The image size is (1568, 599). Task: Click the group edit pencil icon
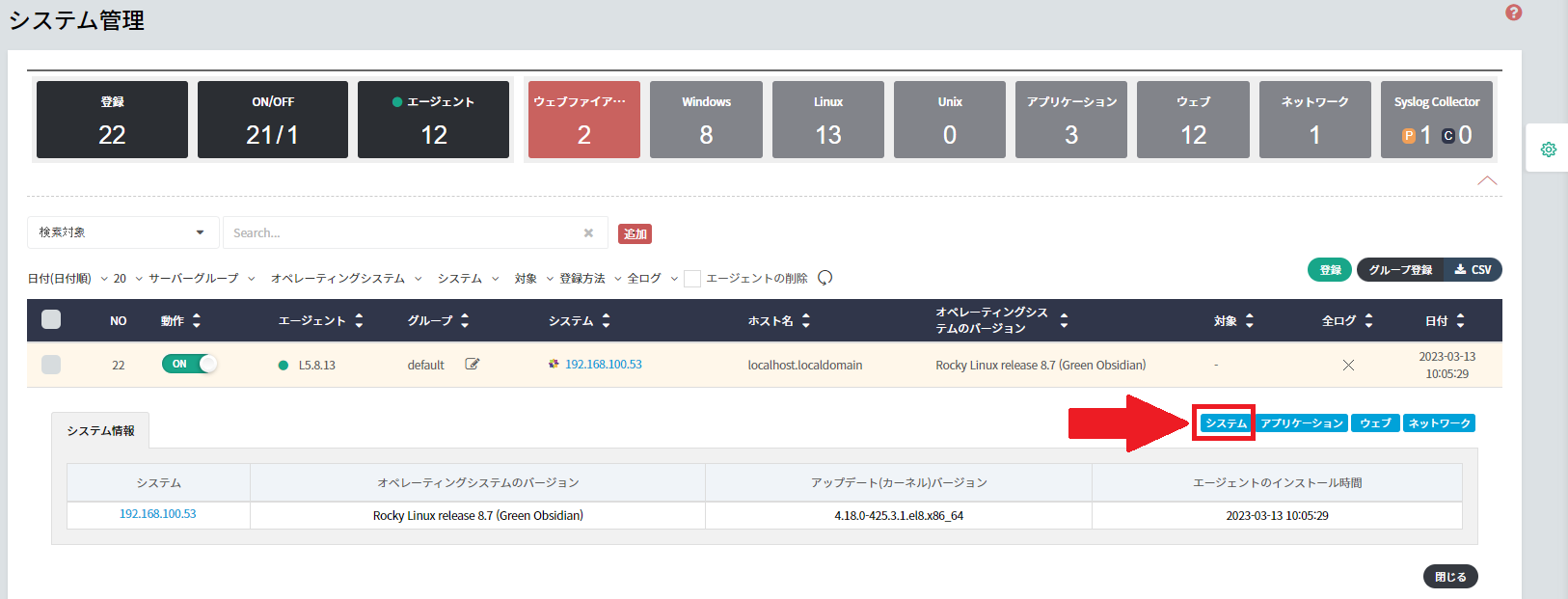pos(473,365)
